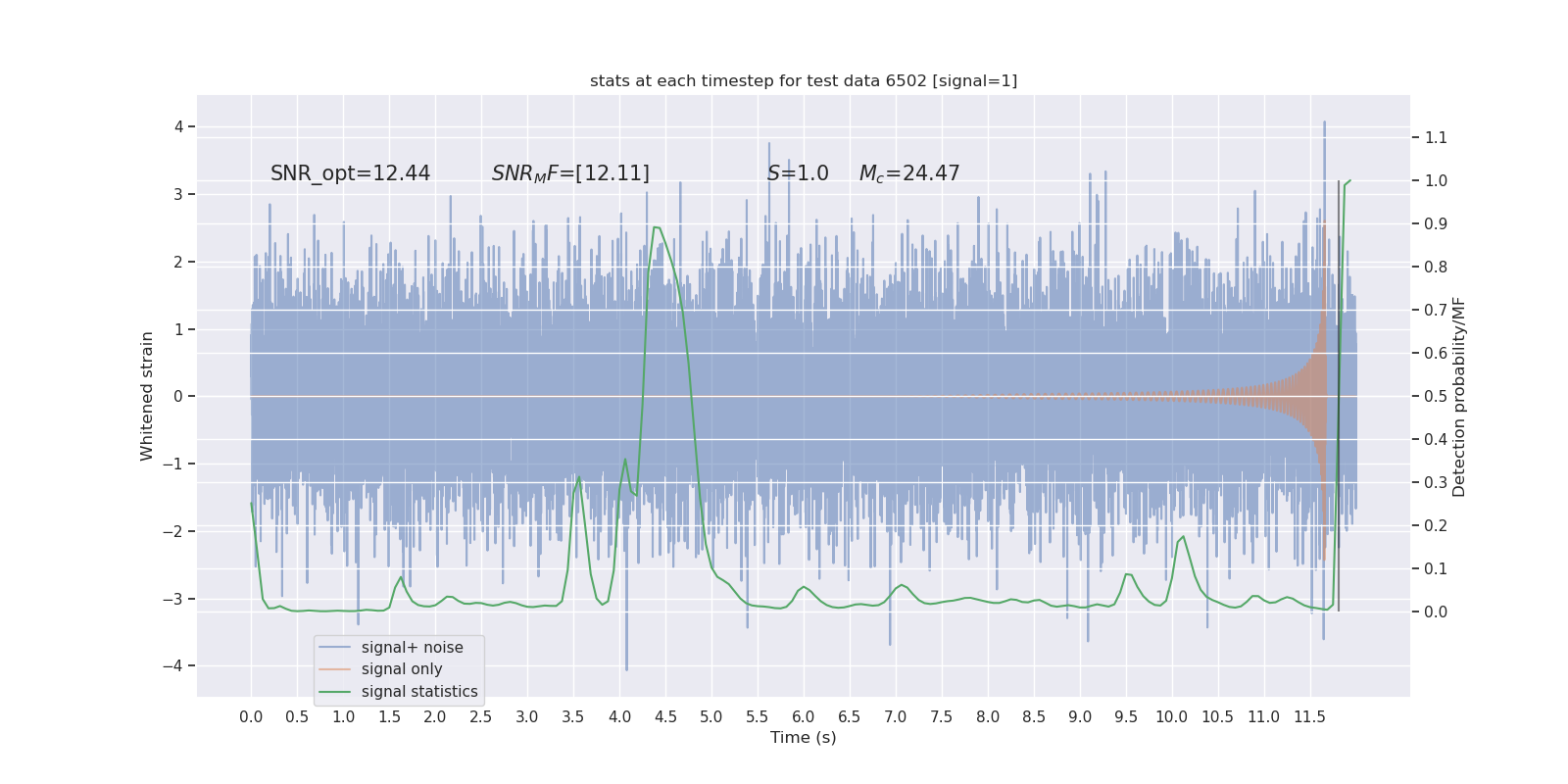This screenshot has width=1568, height=784.
Task: Click the 11.5 tick label on time axis
Action: pyautogui.click(x=1310, y=717)
